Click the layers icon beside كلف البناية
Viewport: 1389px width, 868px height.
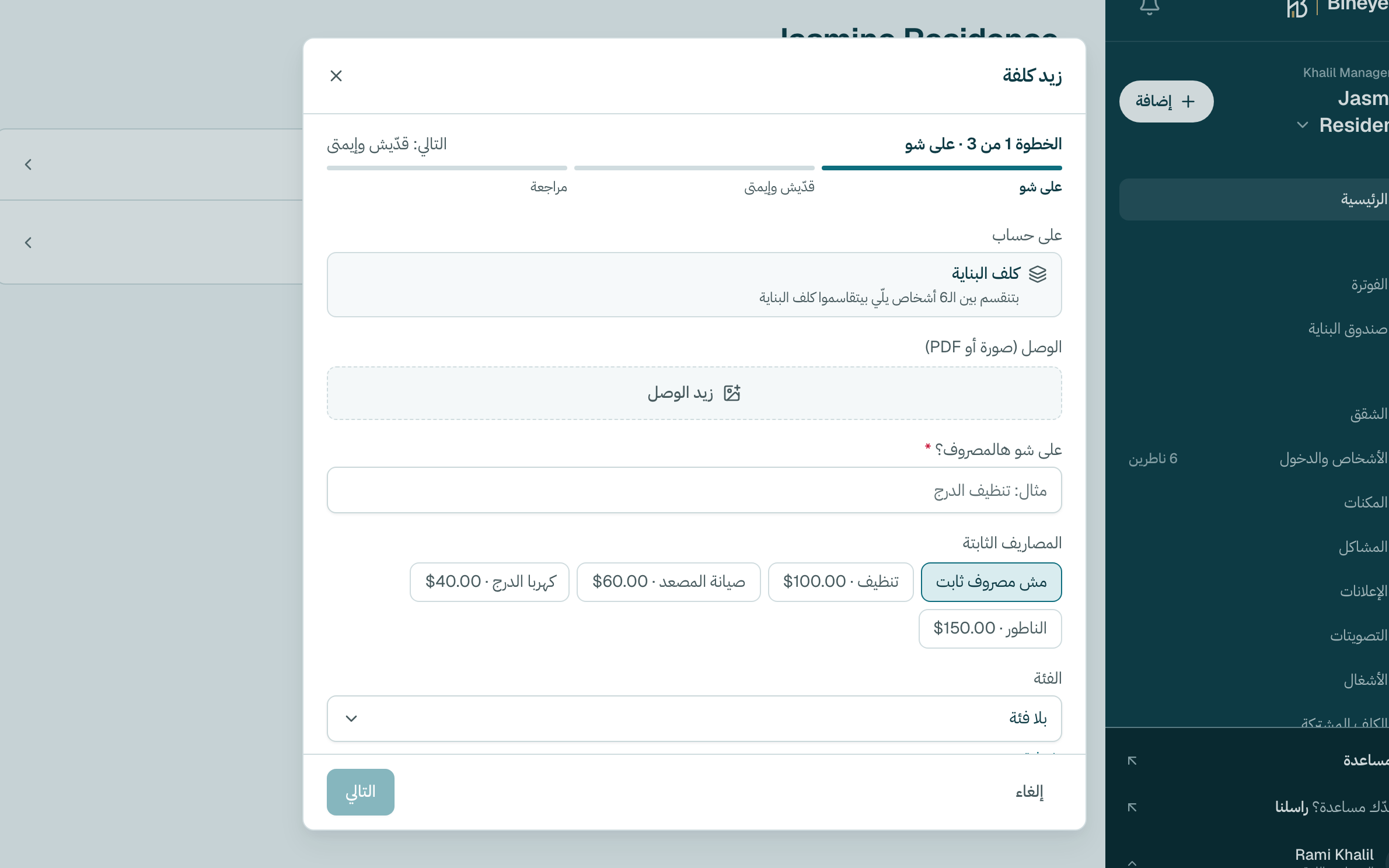coord(1037,274)
